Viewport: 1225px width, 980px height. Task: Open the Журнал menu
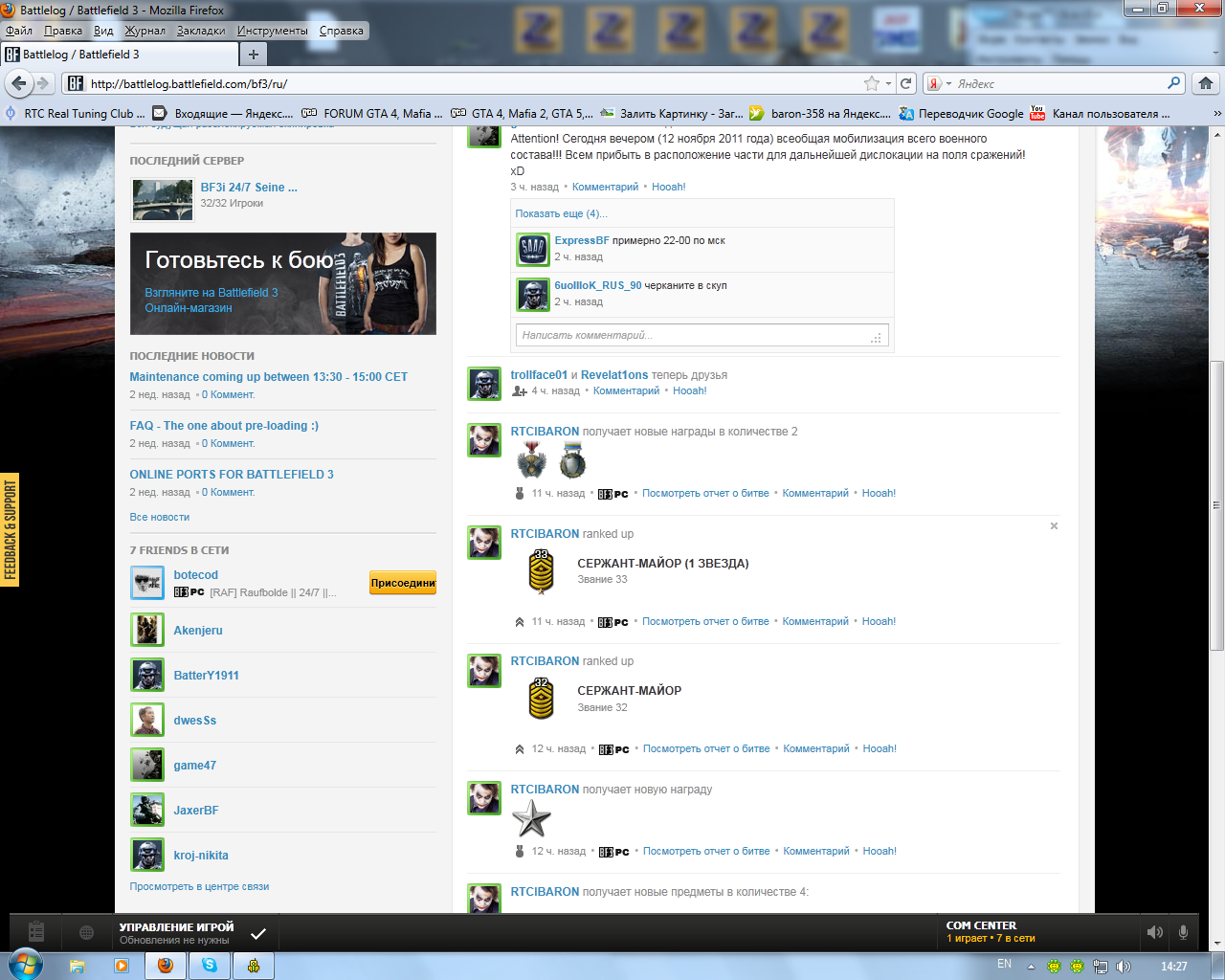point(145,31)
